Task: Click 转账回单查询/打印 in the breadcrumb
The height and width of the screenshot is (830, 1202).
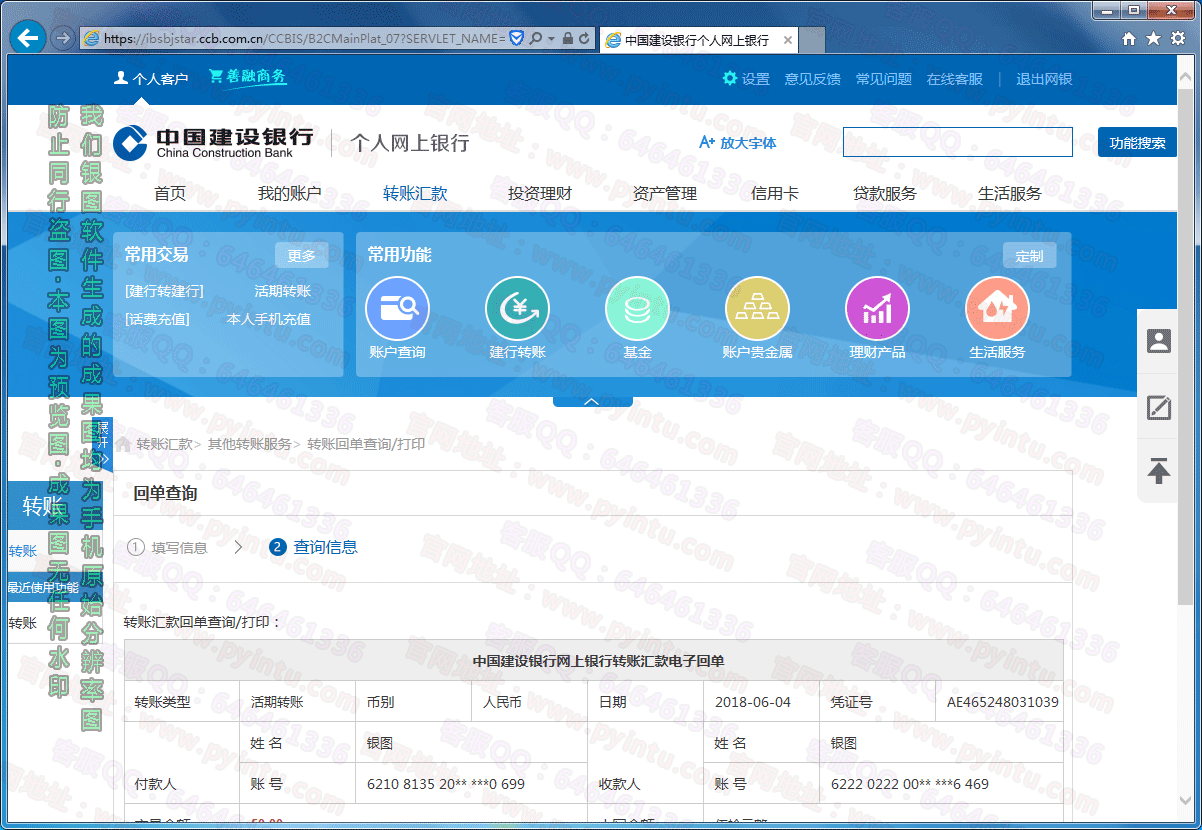Action: click(366, 444)
